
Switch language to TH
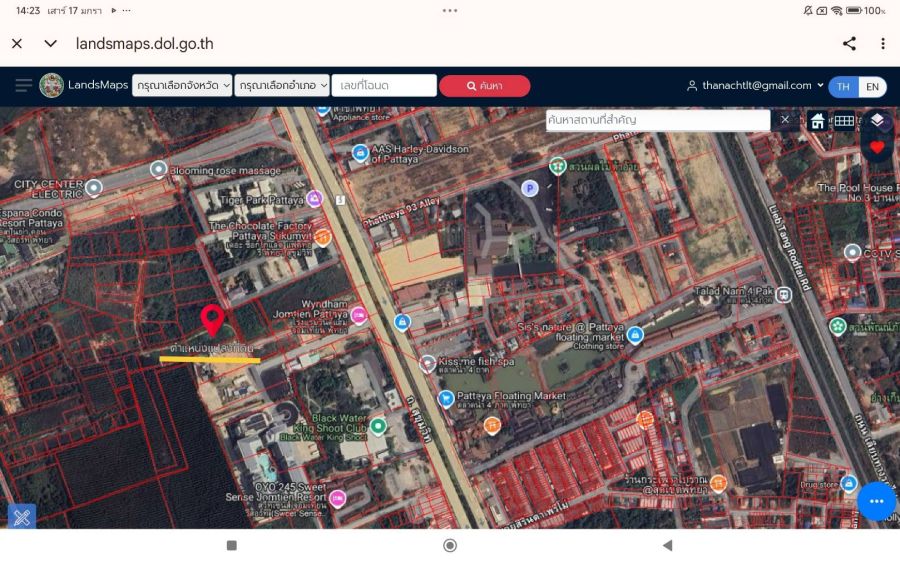pyautogui.click(x=843, y=86)
